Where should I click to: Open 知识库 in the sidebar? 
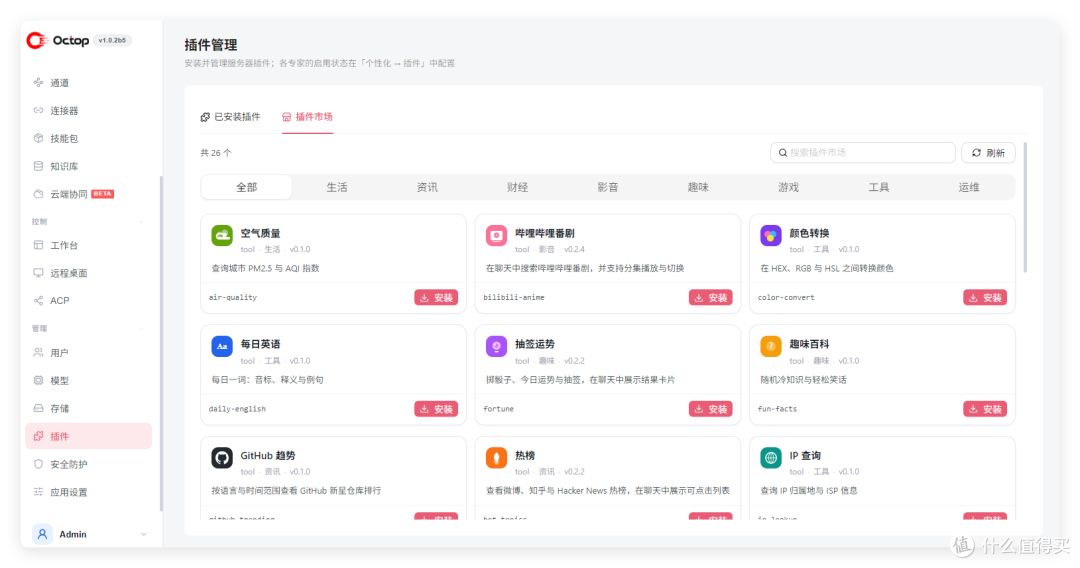coord(88,166)
